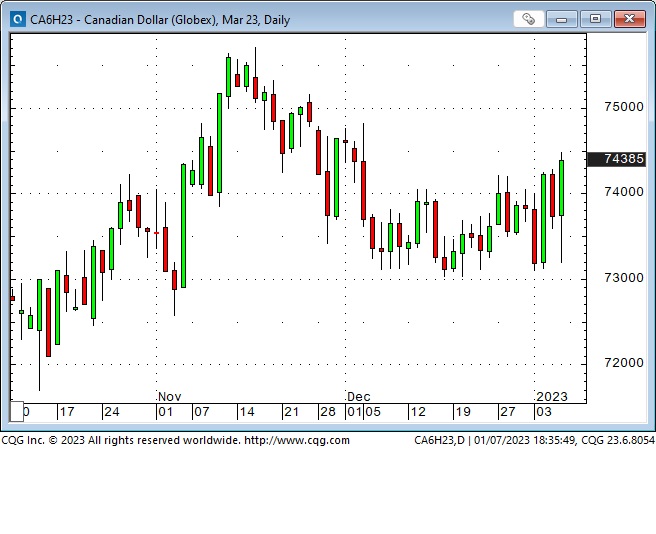Minimize the CA6H23 chart window
The height and width of the screenshot is (534, 656).
point(561,19)
